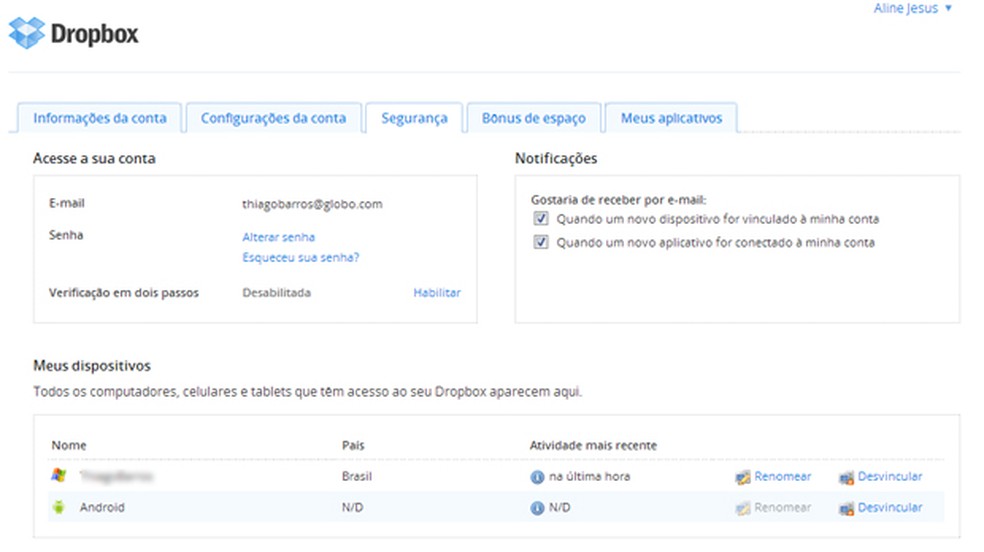The height and width of the screenshot is (552, 984).
Task: Click Renomear link in the Brasil row
Action: (x=783, y=476)
